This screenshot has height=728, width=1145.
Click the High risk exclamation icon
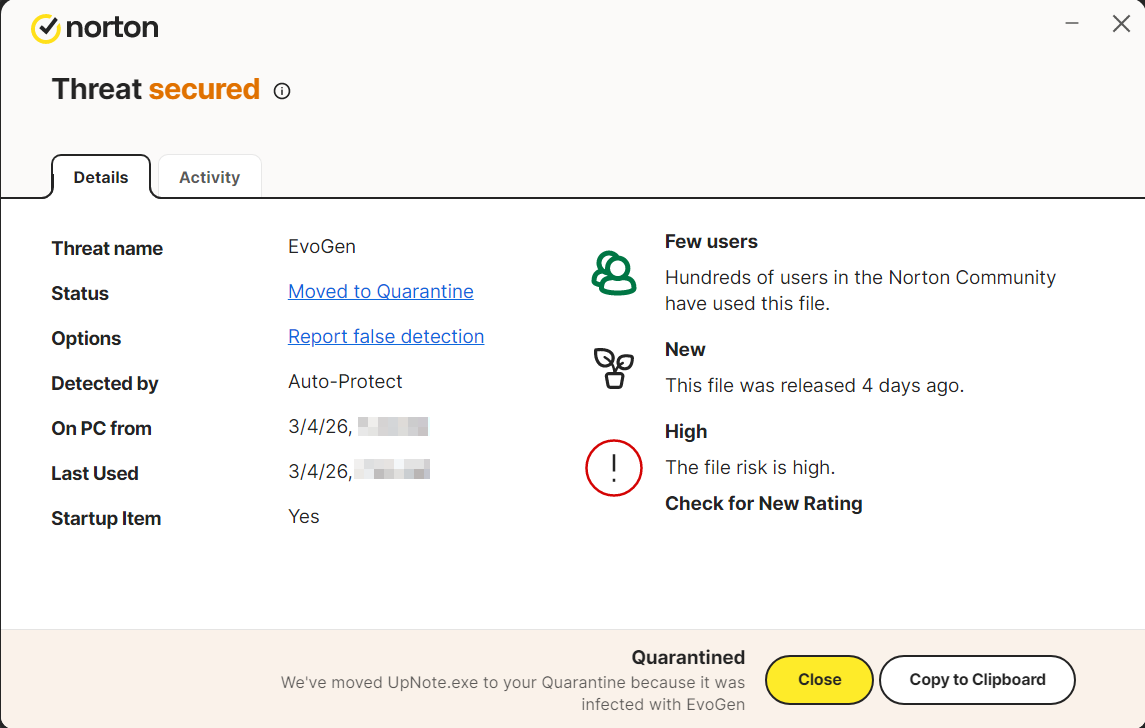613,467
